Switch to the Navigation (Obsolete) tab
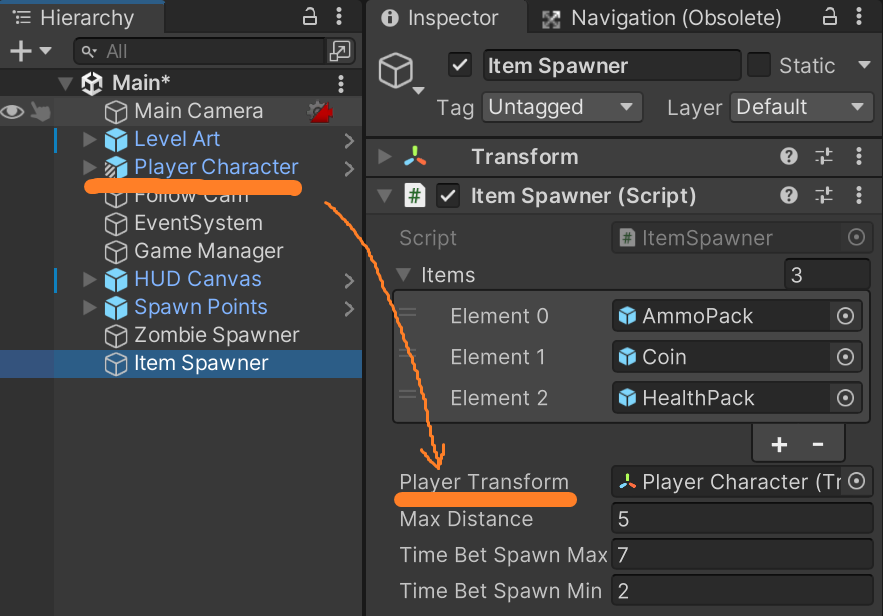This screenshot has height=616, width=883. click(x=662, y=18)
